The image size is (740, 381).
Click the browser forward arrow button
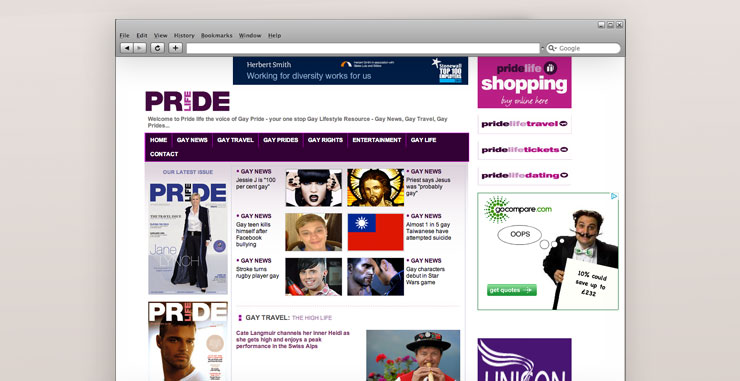140,48
